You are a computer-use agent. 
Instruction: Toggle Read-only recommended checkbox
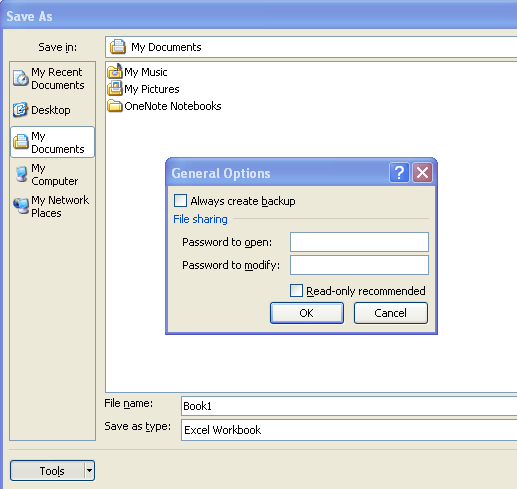[296, 291]
